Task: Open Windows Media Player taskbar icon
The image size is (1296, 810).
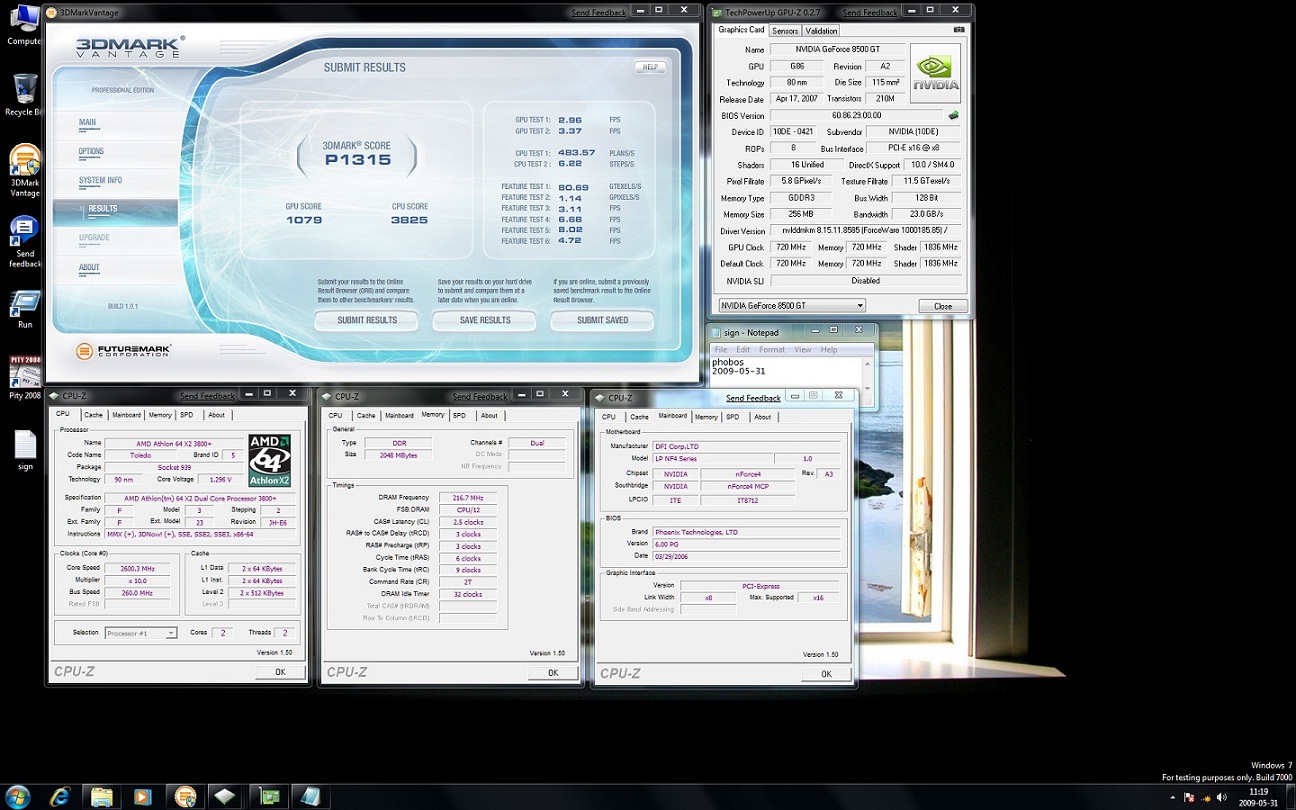Action: tap(142, 797)
